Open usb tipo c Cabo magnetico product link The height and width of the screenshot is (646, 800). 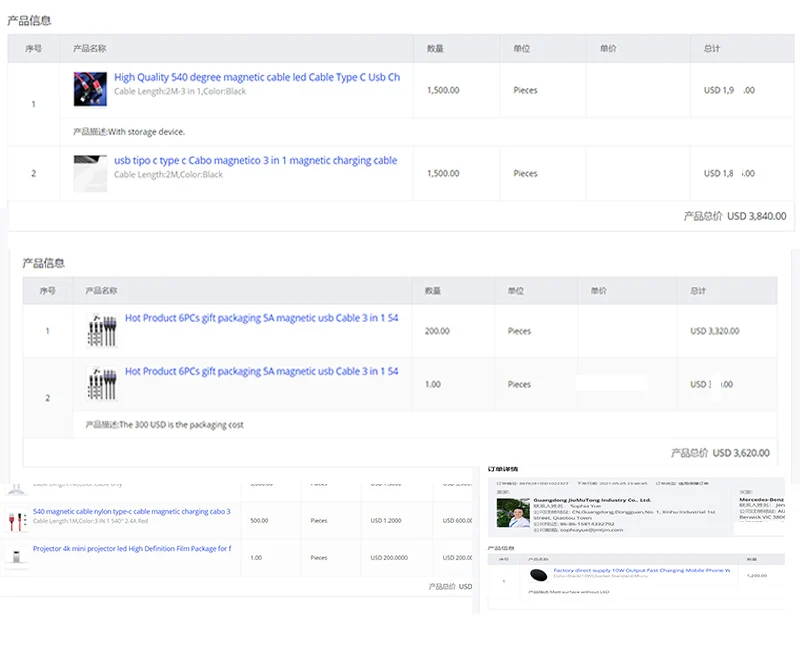[x=255, y=160]
